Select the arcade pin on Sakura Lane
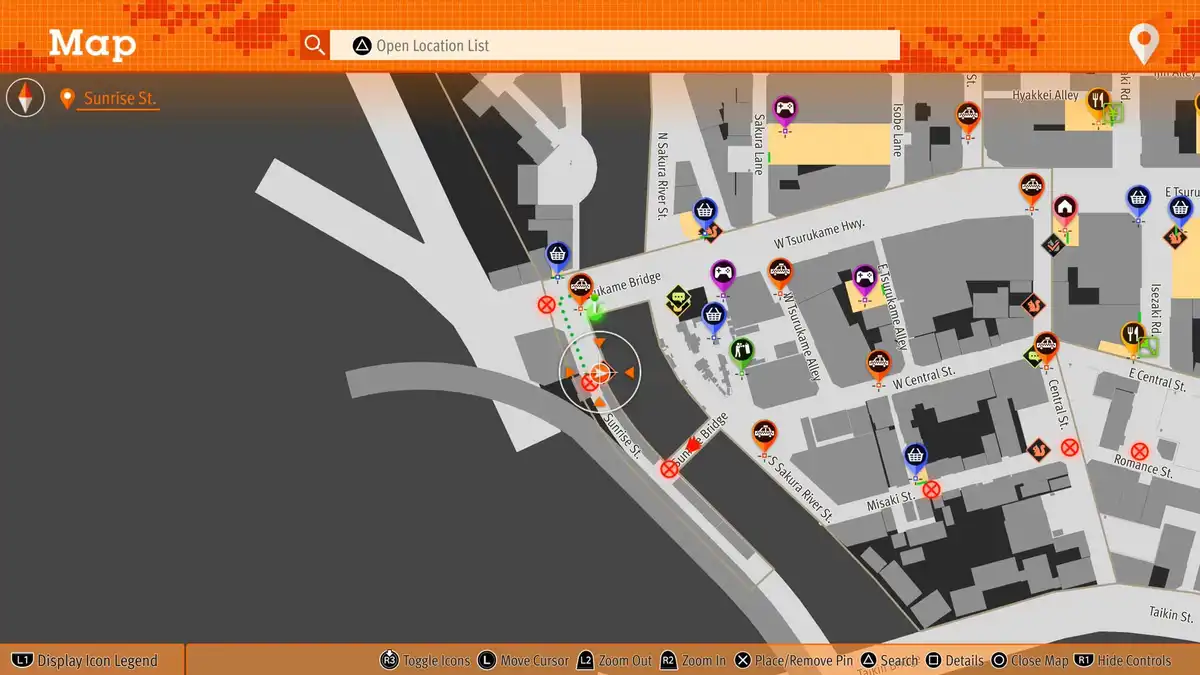Viewport: 1200px width, 675px height. (x=785, y=109)
